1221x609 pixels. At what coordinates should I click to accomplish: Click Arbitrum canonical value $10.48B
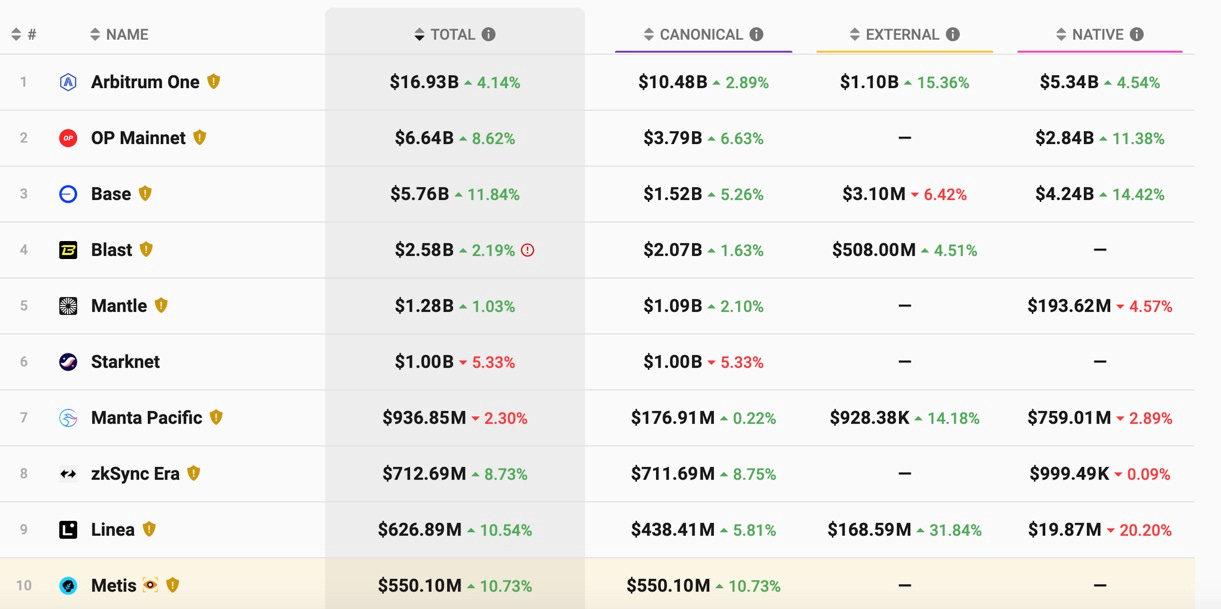(673, 82)
